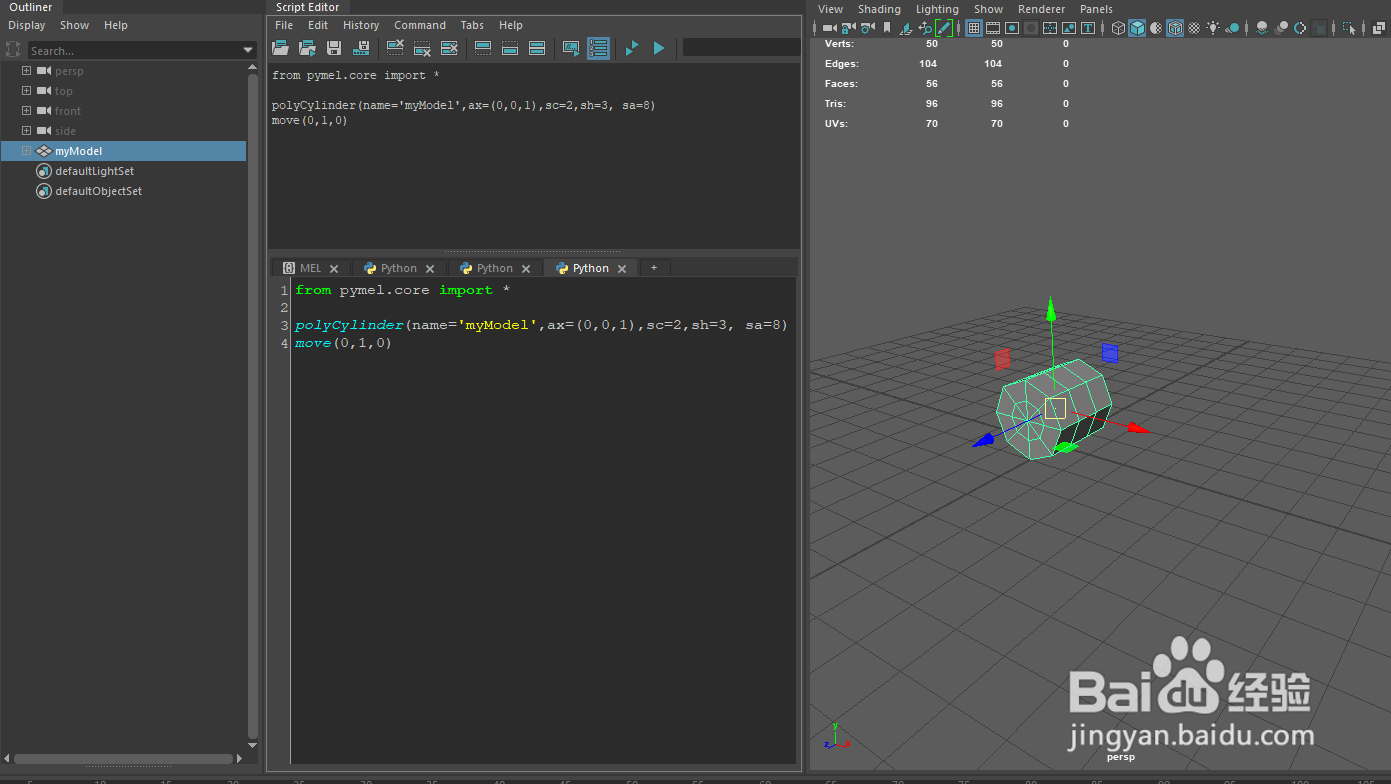1391x784 pixels.
Task: Toggle the viewport Grid display
Action: point(974,28)
